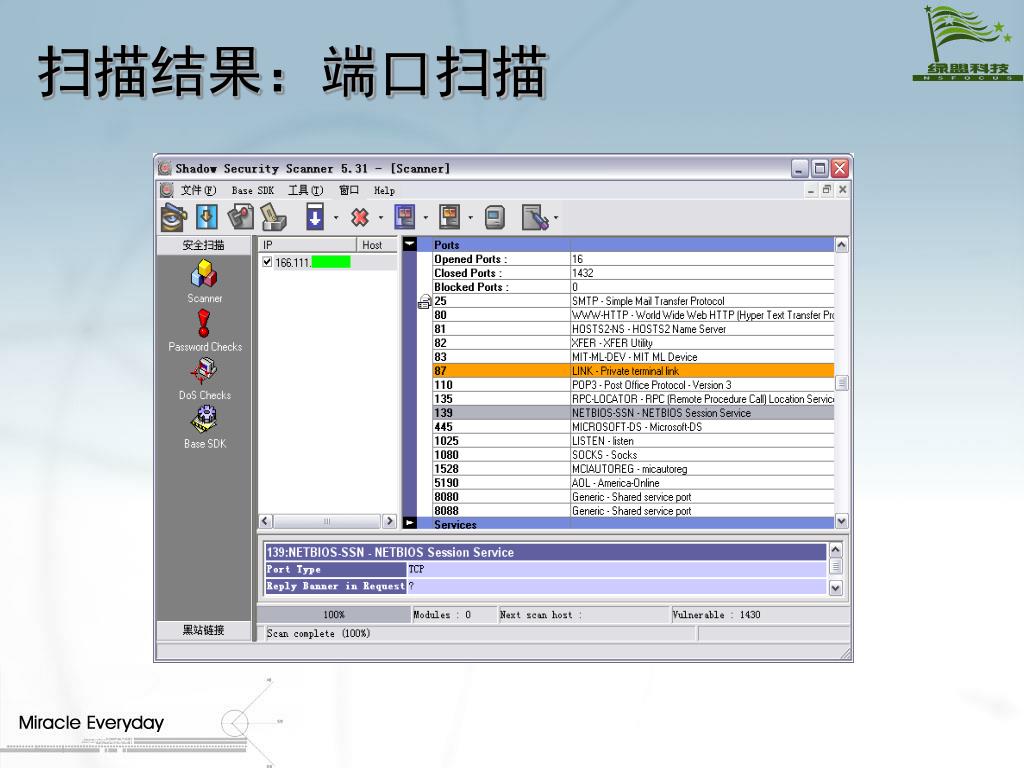Select port 83 MIT-ML-DEV row
The width and height of the screenshot is (1024, 768).
point(633,357)
